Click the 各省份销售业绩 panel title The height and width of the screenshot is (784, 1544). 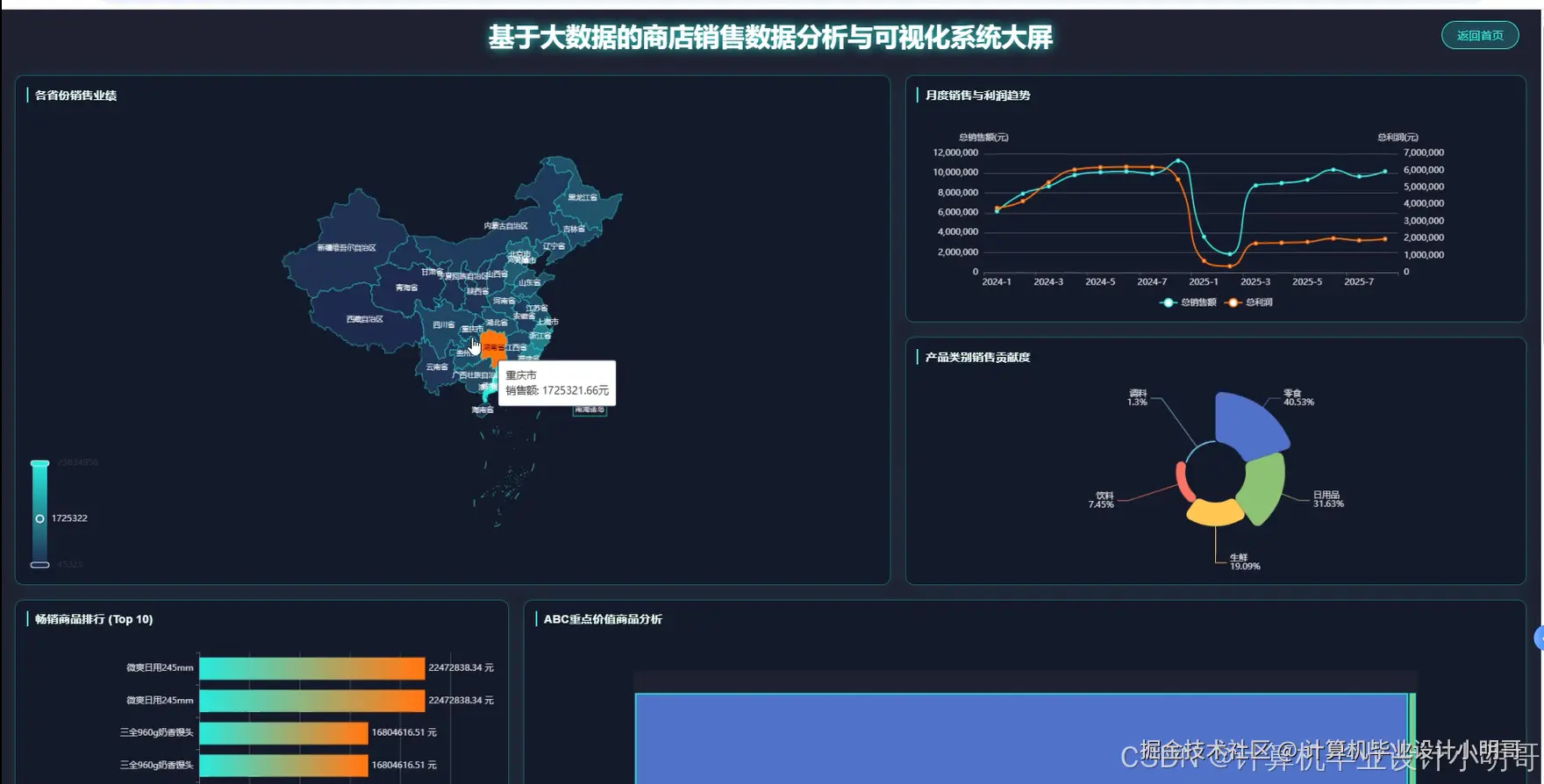[x=75, y=96]
